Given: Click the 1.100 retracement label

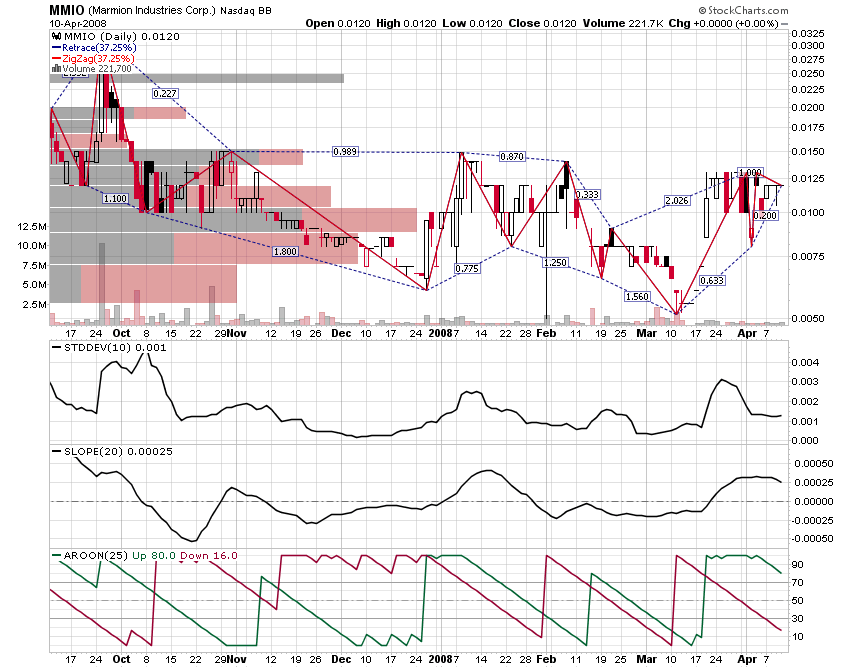Looking at the screenshot, I should tap(115, 198).
